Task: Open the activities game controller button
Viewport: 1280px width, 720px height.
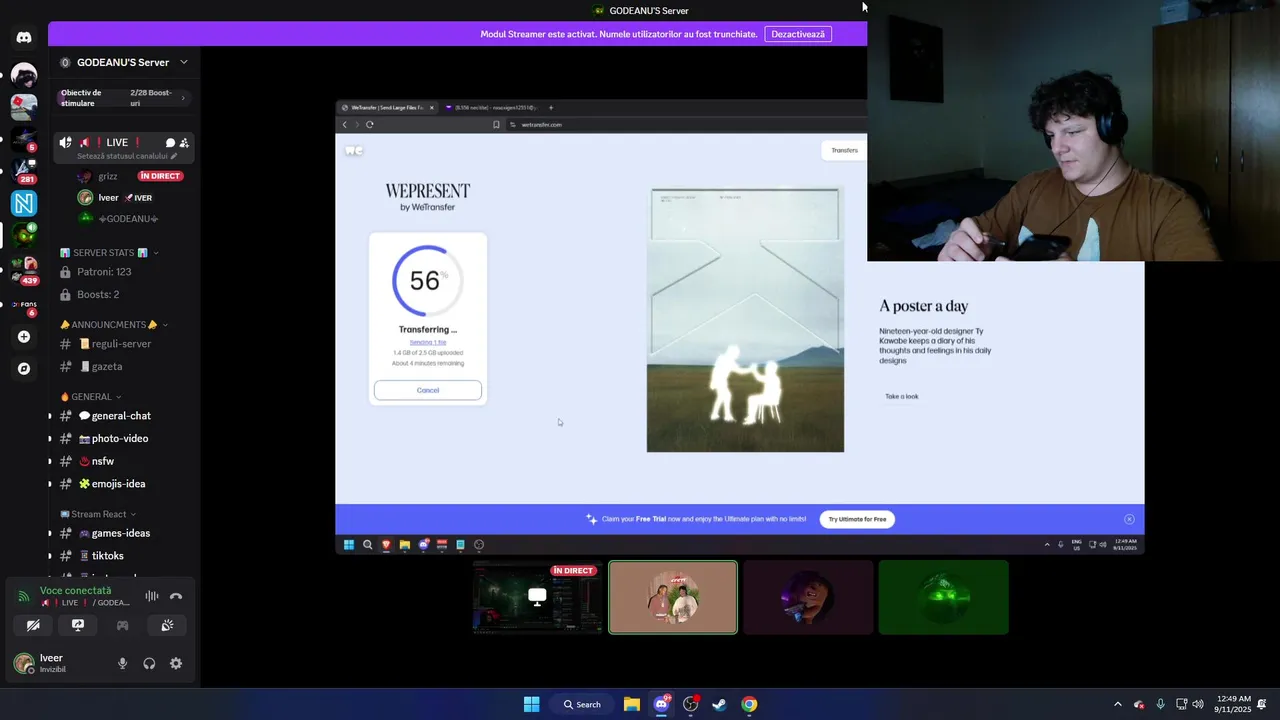Action: (x=122, y=625)
